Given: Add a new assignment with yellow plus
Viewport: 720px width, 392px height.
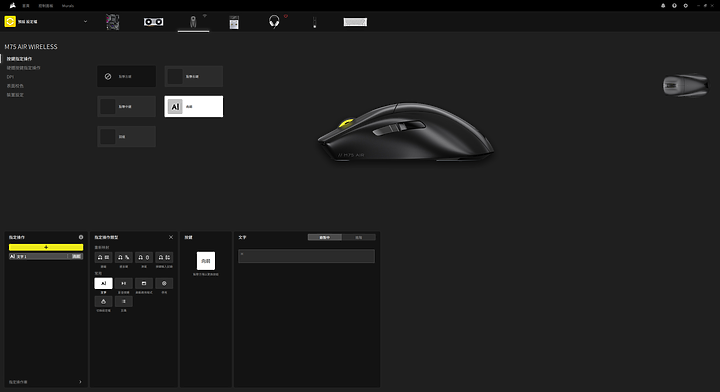Looking at the screenshot, I should coord(46,247).
